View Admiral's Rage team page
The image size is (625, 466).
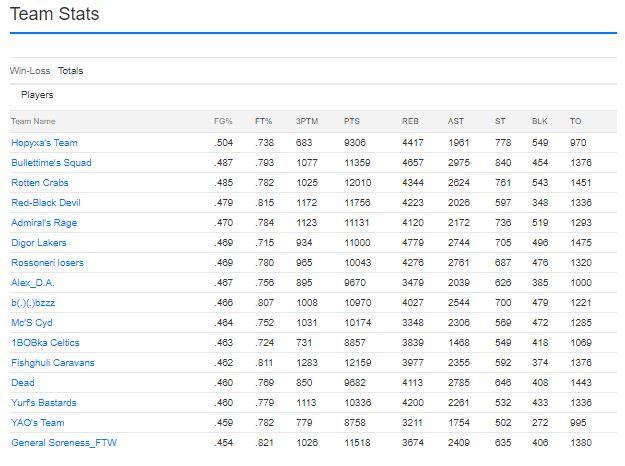point(44,223)
